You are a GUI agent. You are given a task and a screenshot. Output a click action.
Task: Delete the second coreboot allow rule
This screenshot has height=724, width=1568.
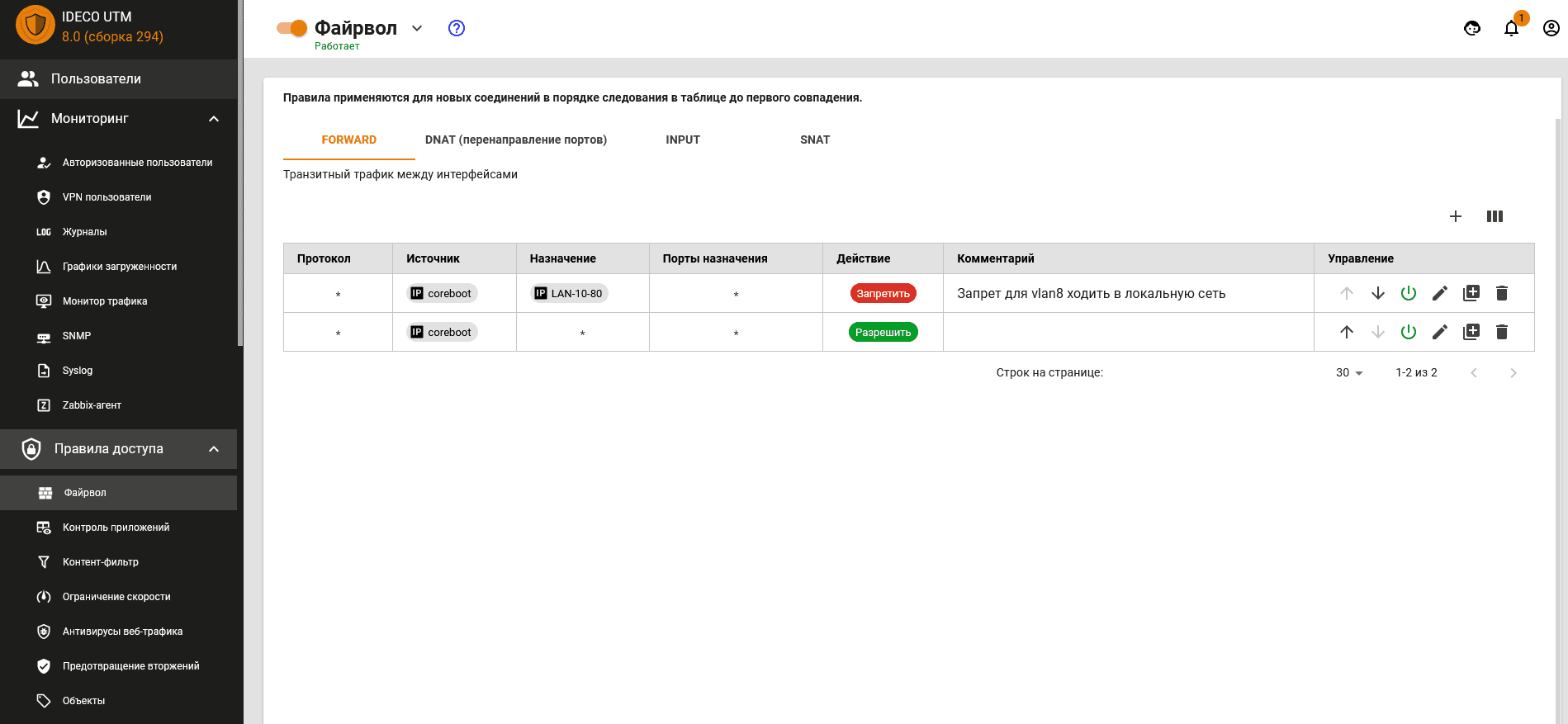pyautogui.click(x=1502, y=332)
